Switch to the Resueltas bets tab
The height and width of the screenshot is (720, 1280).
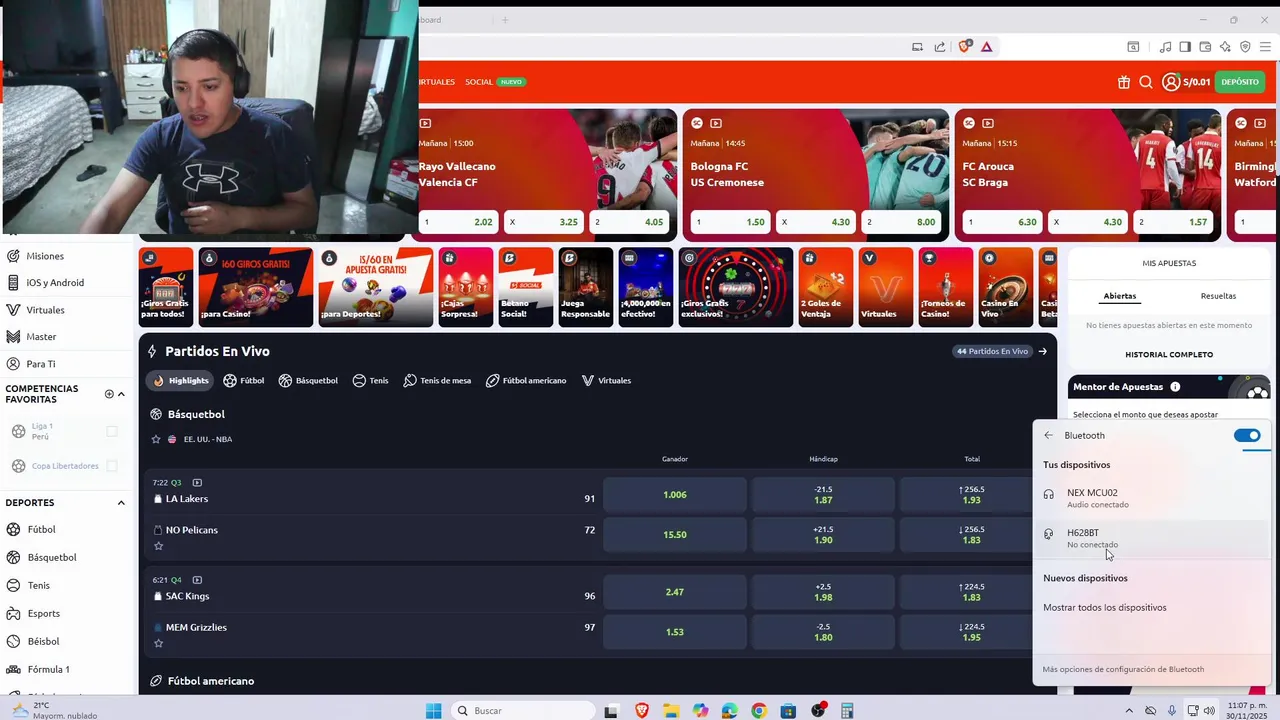click(1218, 296)
